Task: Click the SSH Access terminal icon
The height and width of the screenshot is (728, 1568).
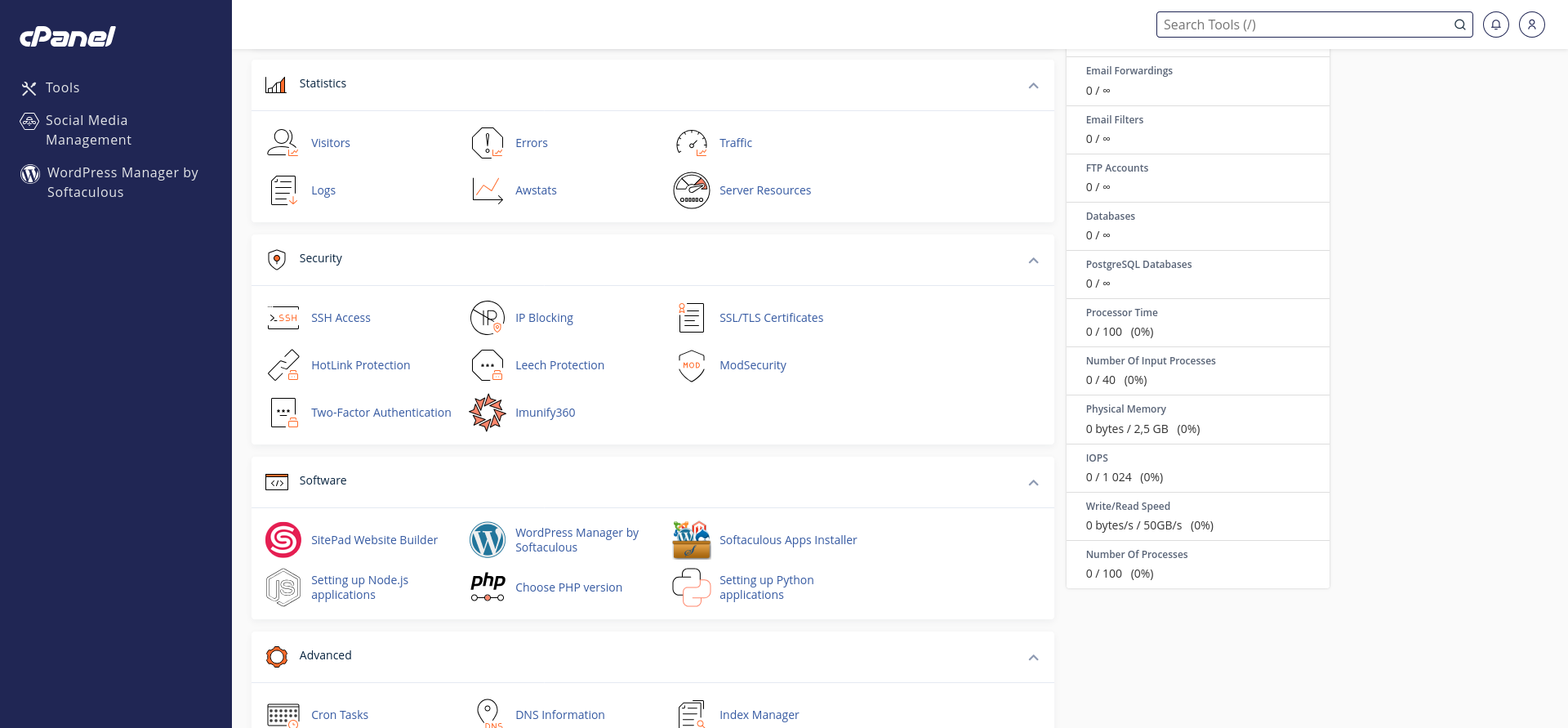Action: pos(283,318)
